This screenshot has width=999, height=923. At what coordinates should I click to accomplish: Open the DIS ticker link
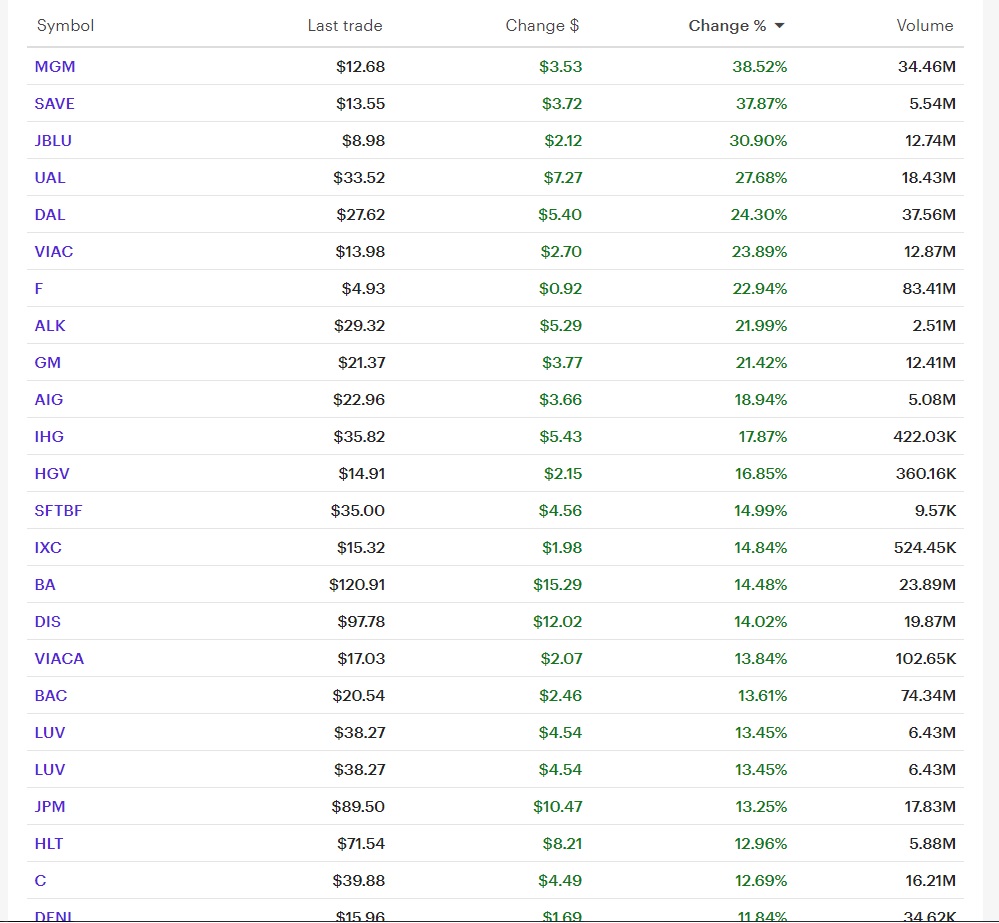[47, 621]
